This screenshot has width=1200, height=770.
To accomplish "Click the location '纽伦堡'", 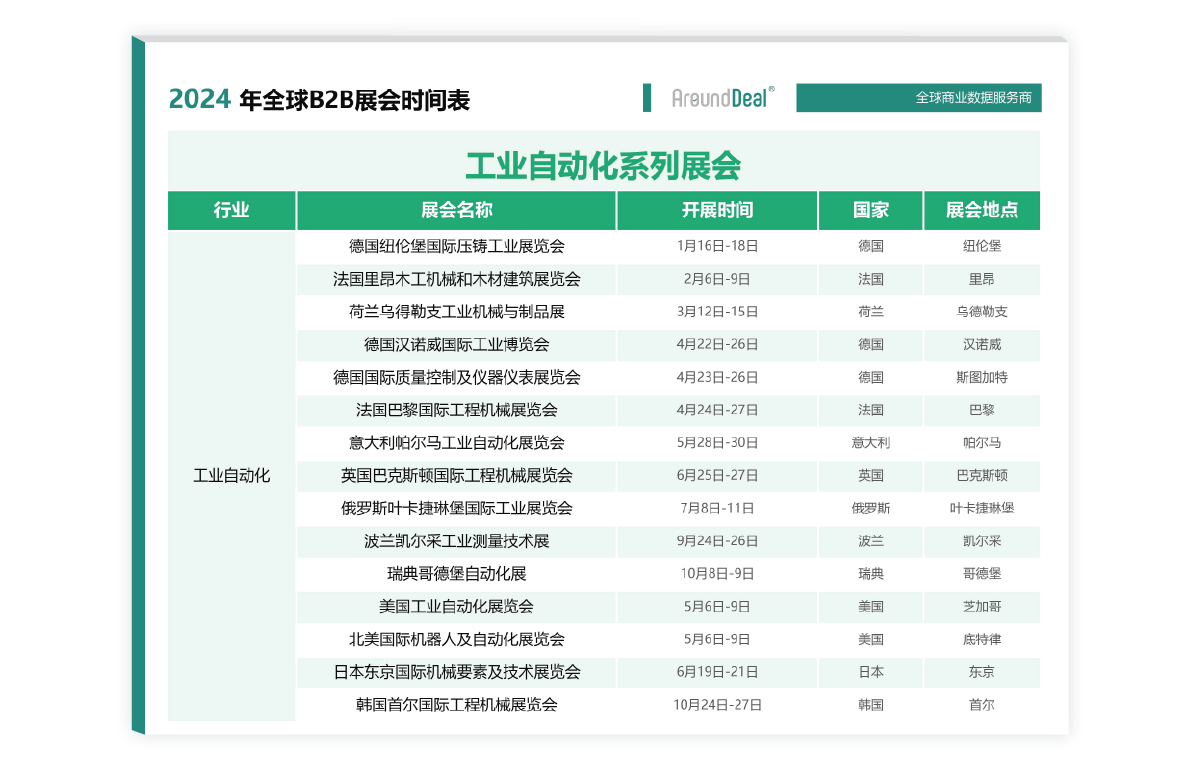I will [x=982, y=246].
